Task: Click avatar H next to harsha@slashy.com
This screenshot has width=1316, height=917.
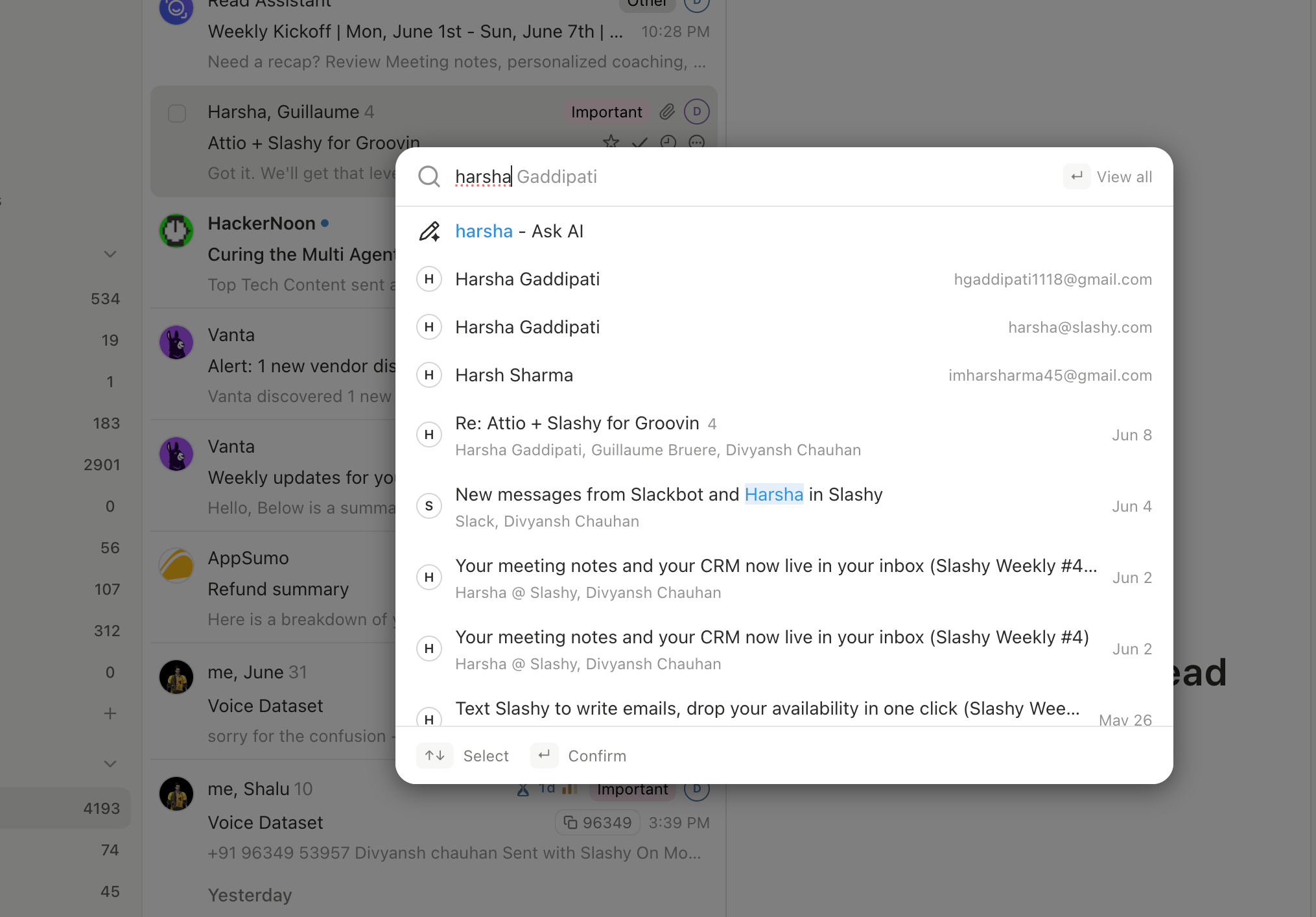Action: [x=429, y=327]
